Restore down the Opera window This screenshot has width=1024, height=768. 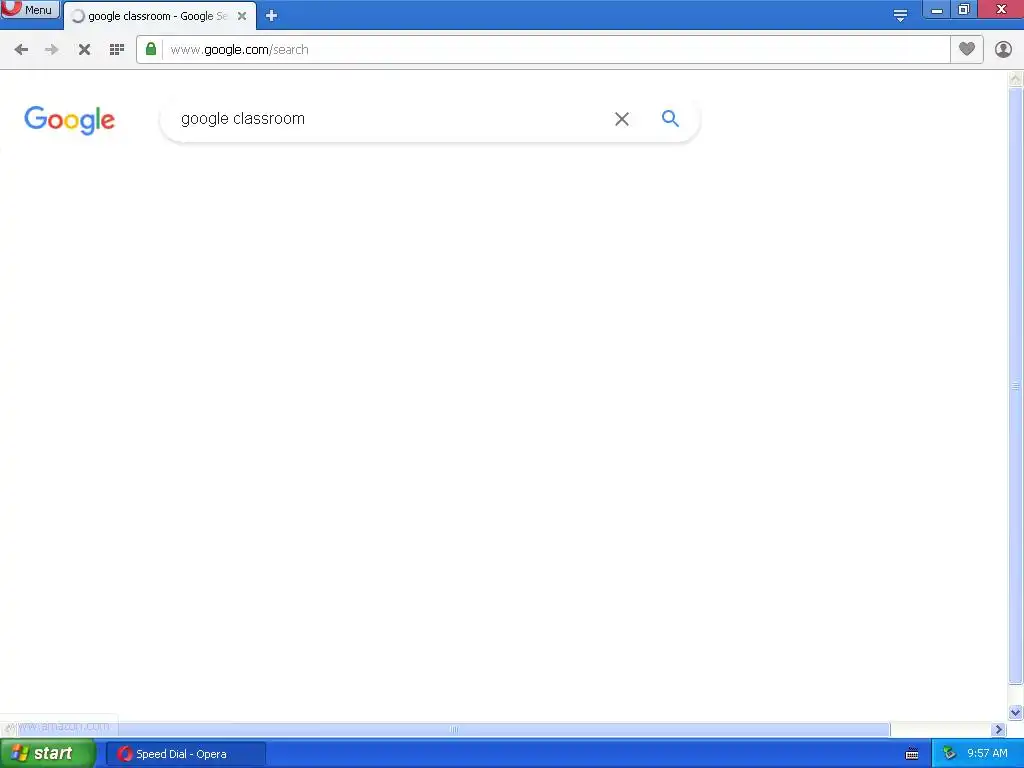(963, 9)
